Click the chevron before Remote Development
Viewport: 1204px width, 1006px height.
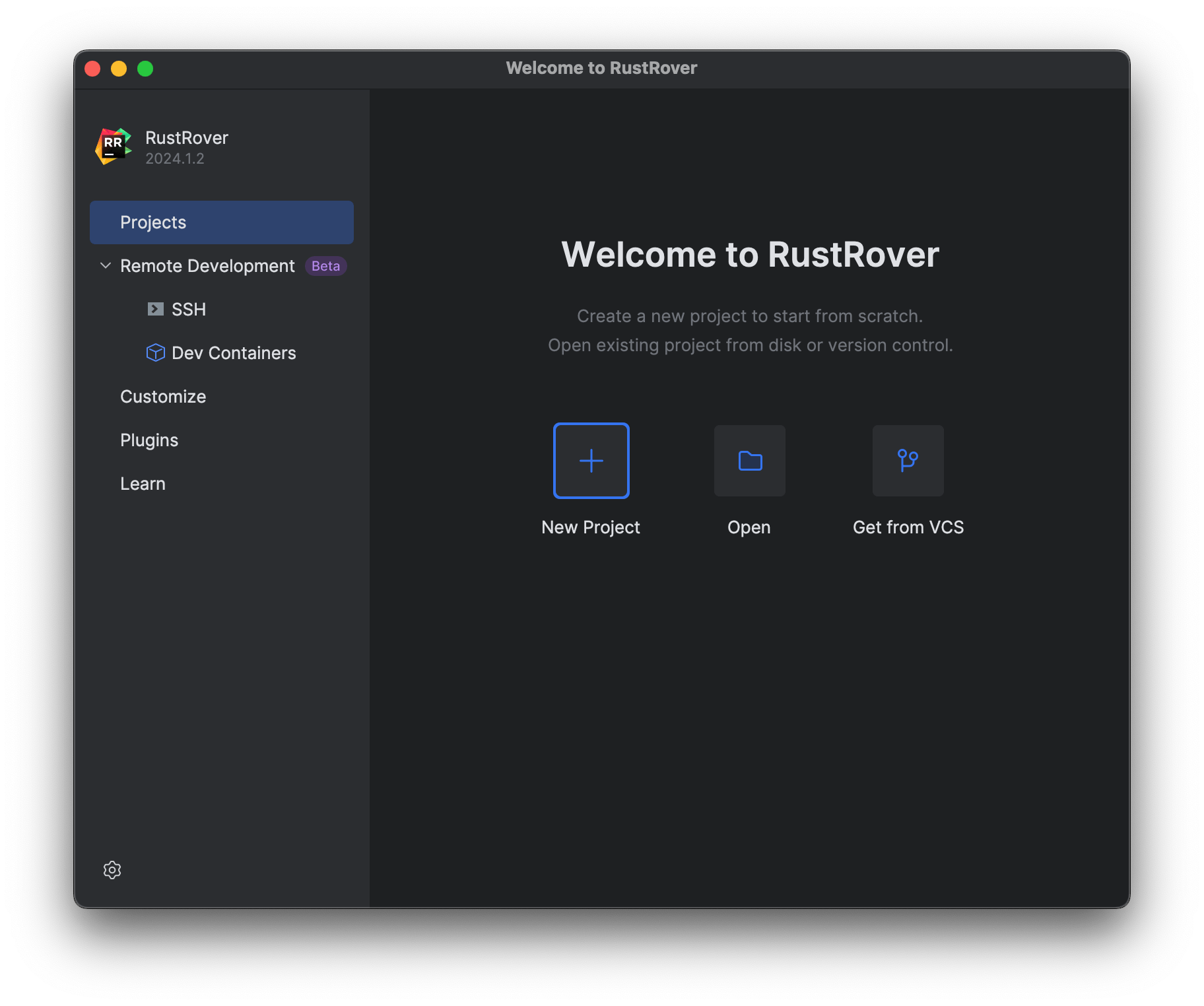[106, 265]
